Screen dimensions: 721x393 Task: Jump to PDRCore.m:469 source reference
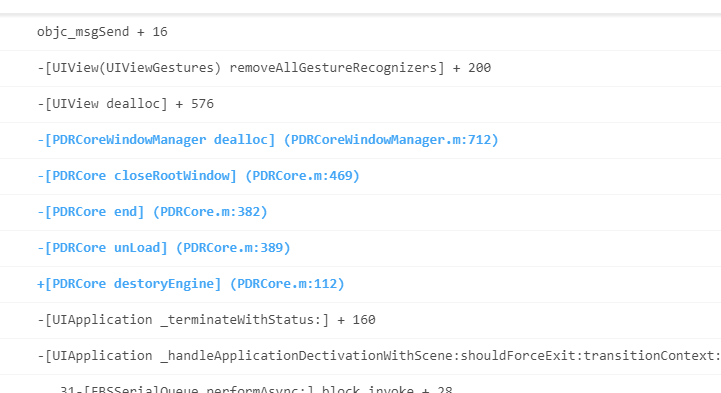coord(302,176)
